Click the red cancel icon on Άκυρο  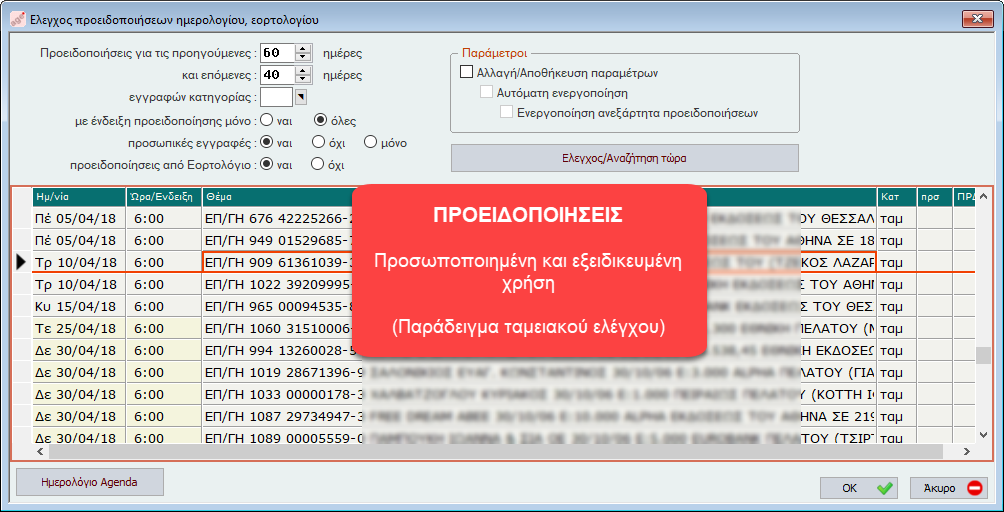pyautogui.click(x=975, y=488)
